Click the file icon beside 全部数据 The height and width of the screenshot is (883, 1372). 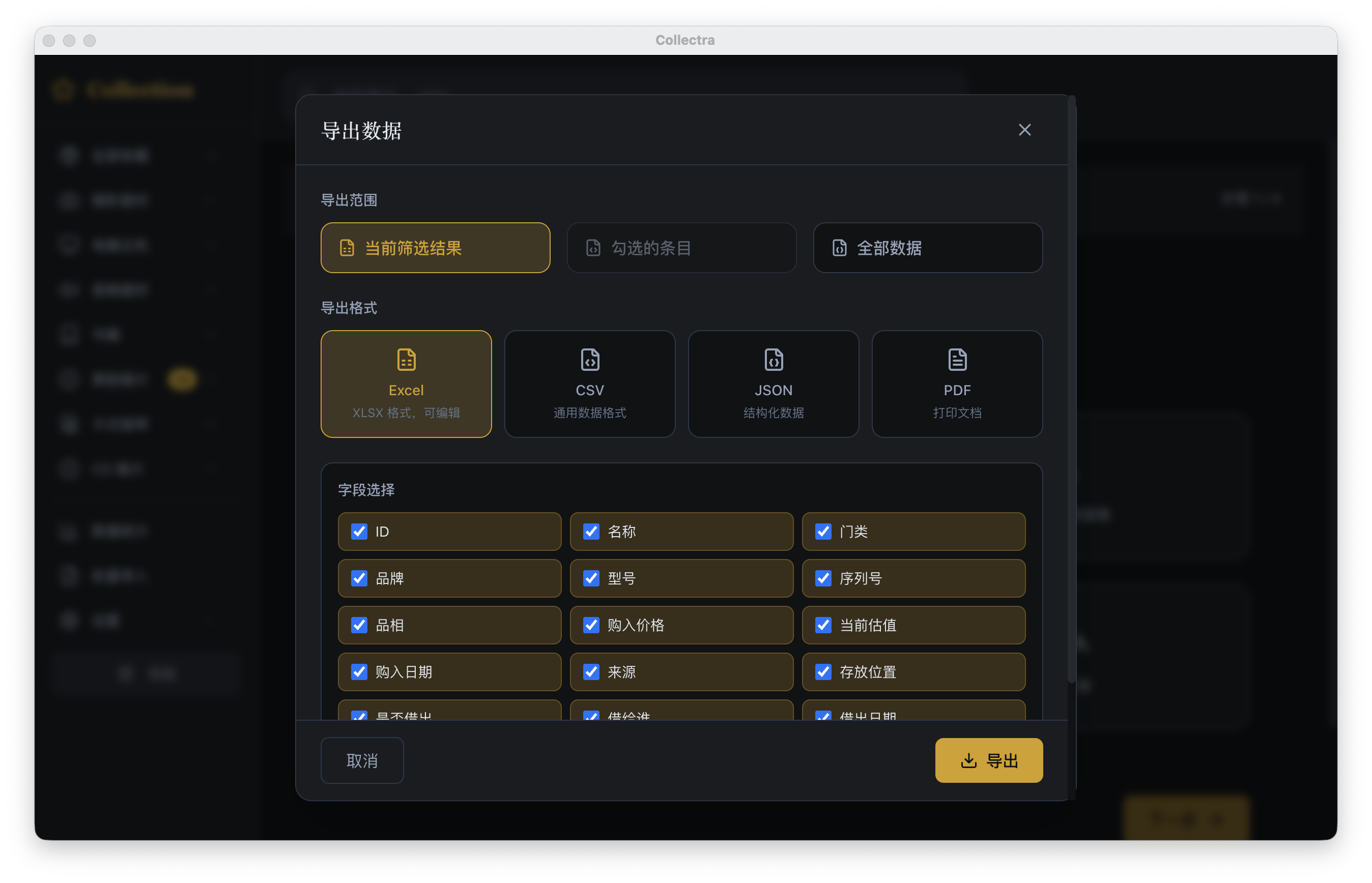pyautogui.click(x=839, y=248)
